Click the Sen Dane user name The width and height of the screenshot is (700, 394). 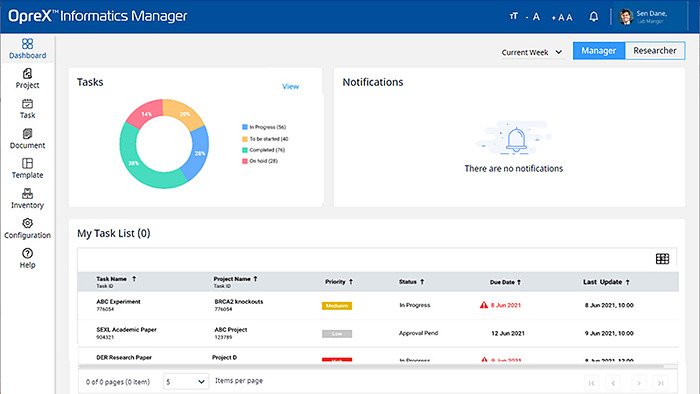click(x=651, y=14)
